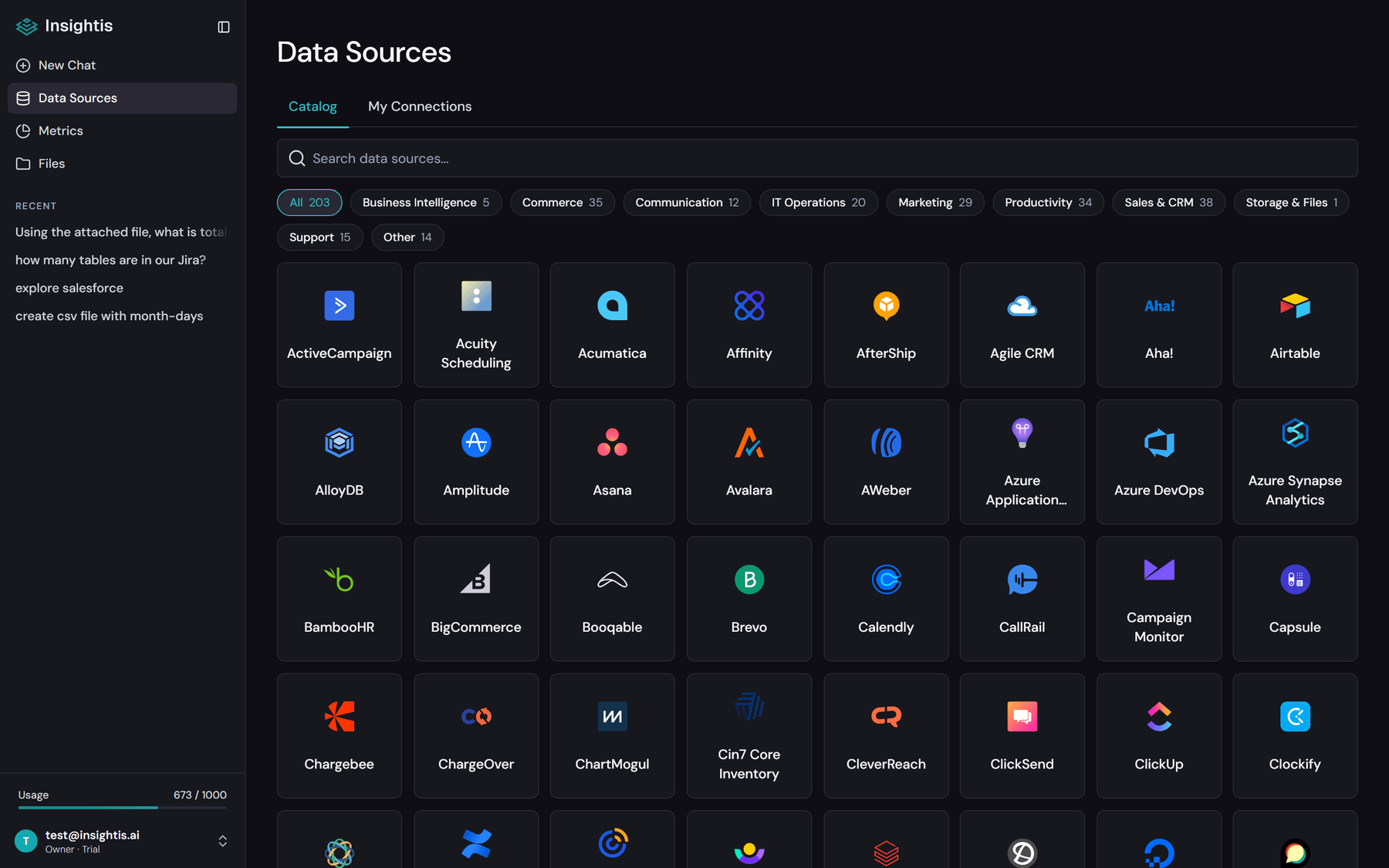Viewport: 1389px width, 868px height.
Task: Select the Brevo green icon
Action: click(x=749, y=579)
